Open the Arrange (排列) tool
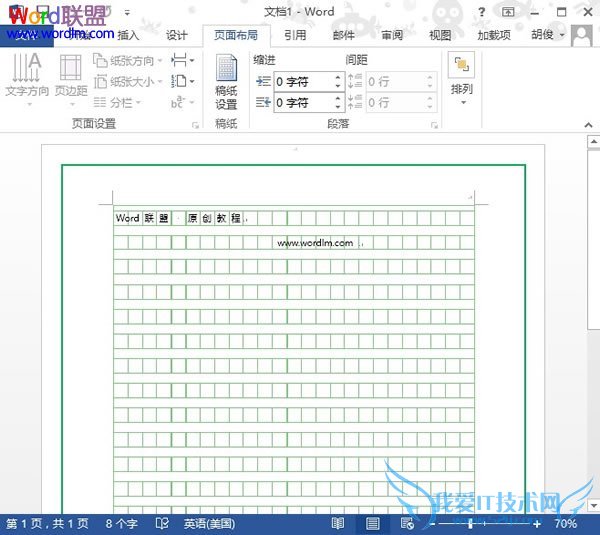The width and height of the screenshot is (600, 535). pyautogui.click(x=462, y=78)
